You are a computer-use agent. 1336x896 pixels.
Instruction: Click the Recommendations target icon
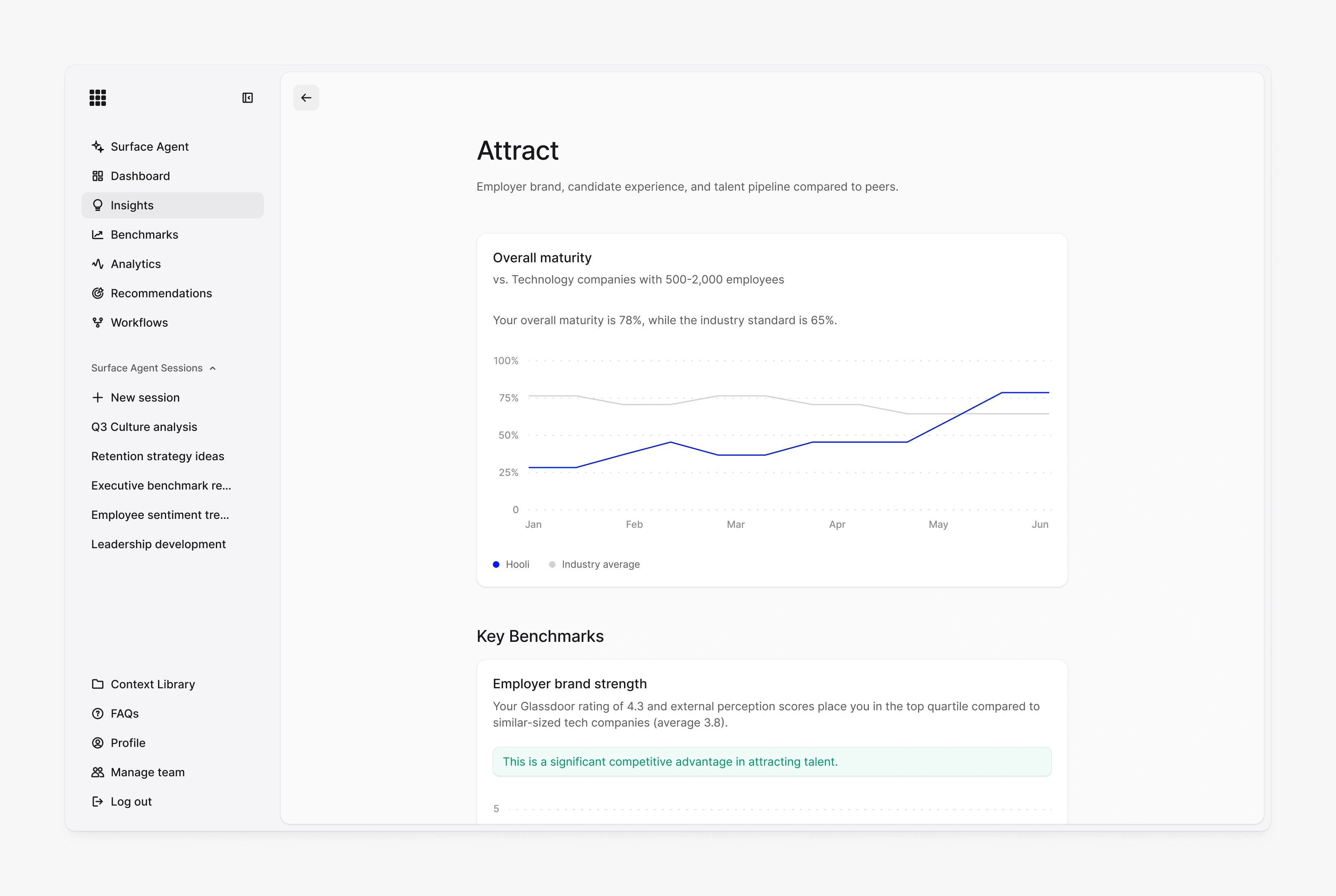click(x=98, y=293)
